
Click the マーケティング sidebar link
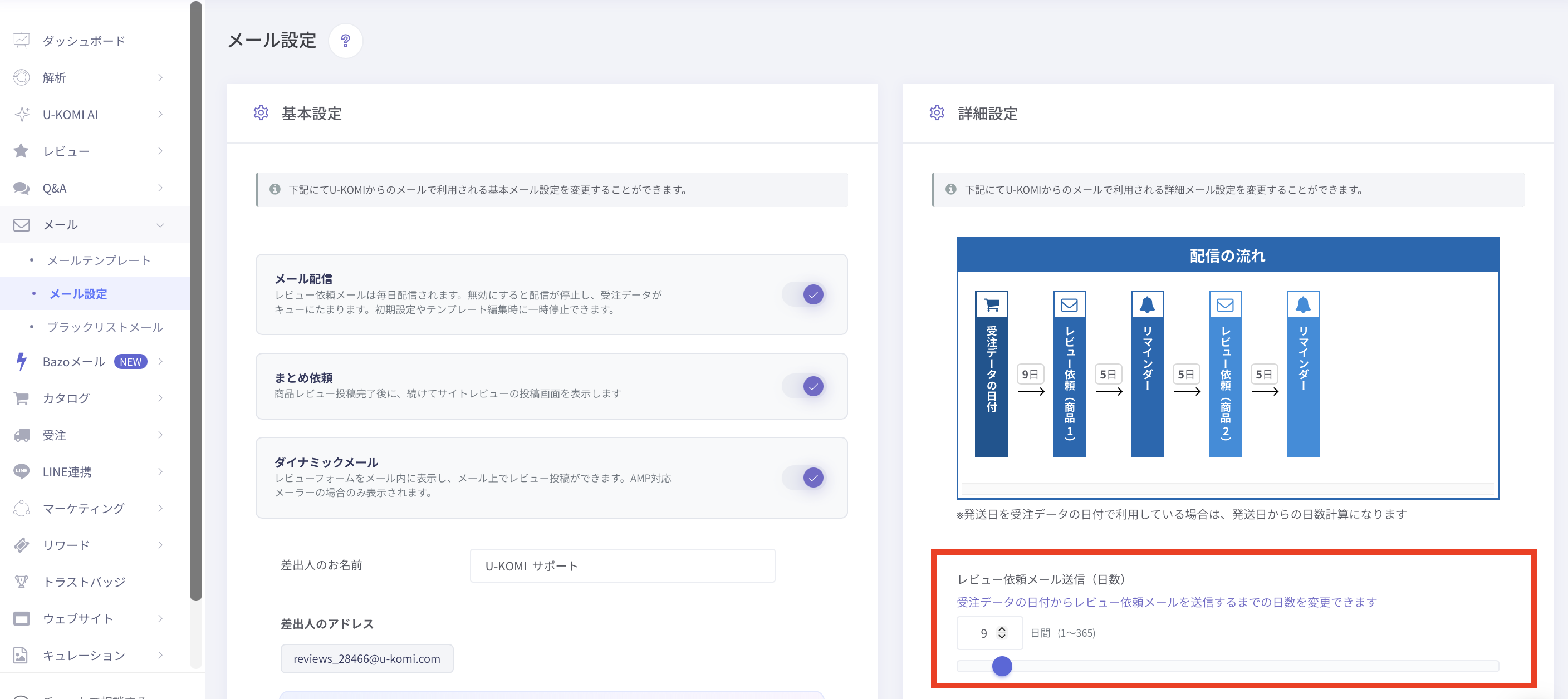point(84,509)
